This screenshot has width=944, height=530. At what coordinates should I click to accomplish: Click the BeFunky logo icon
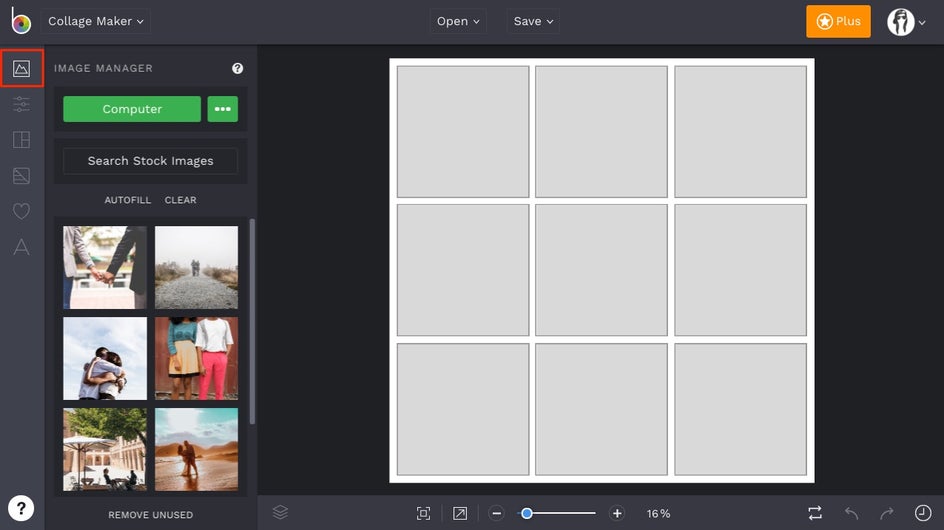[20, 21]
